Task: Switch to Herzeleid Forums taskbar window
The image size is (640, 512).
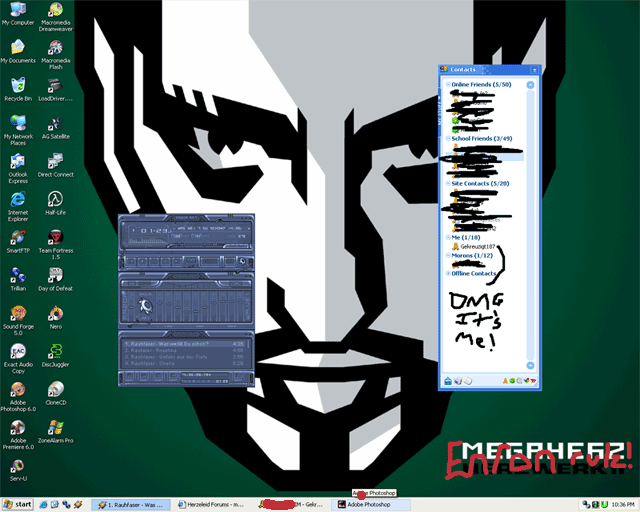Action: [211, 505]
